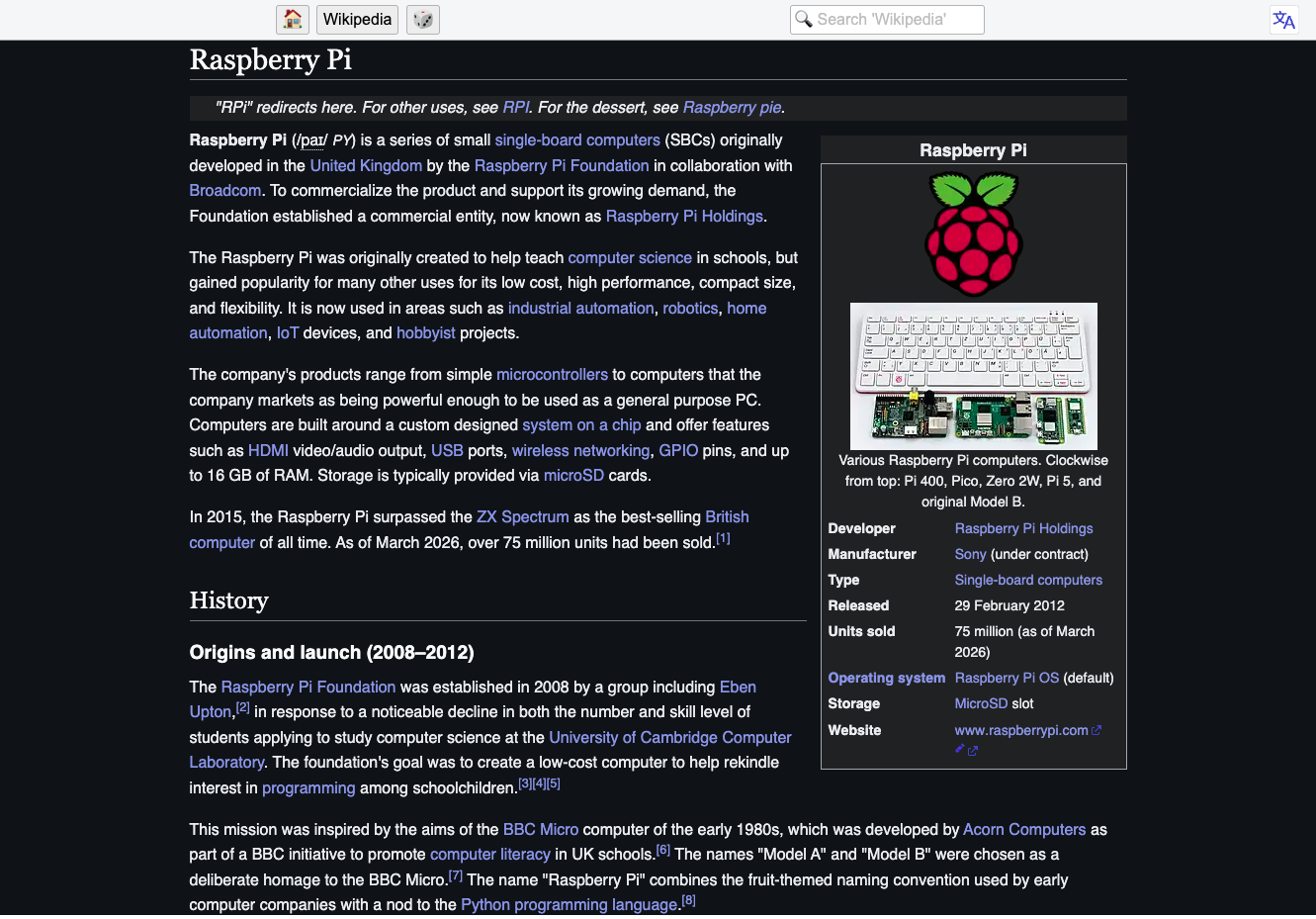Viewport: 1316px width, 919px height.
Task: Open external-link icon beside the pencil
Action: (973, 751)
